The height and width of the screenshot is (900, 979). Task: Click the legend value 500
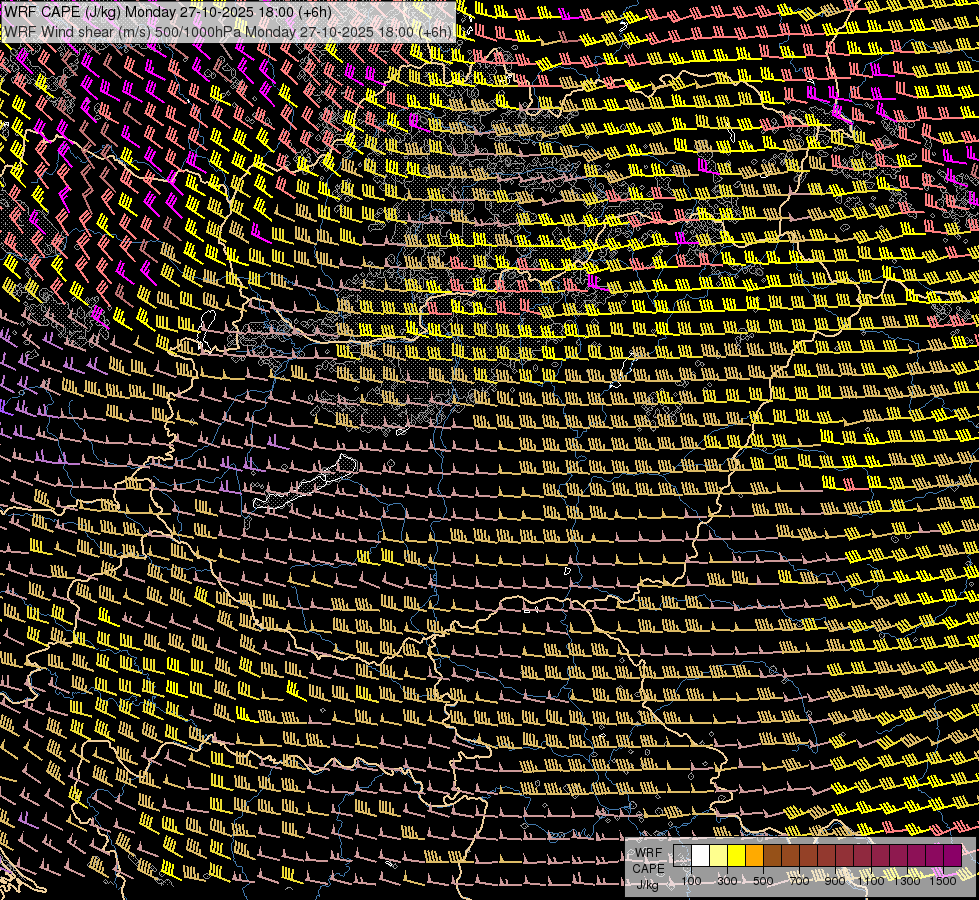tap(763, 881)
